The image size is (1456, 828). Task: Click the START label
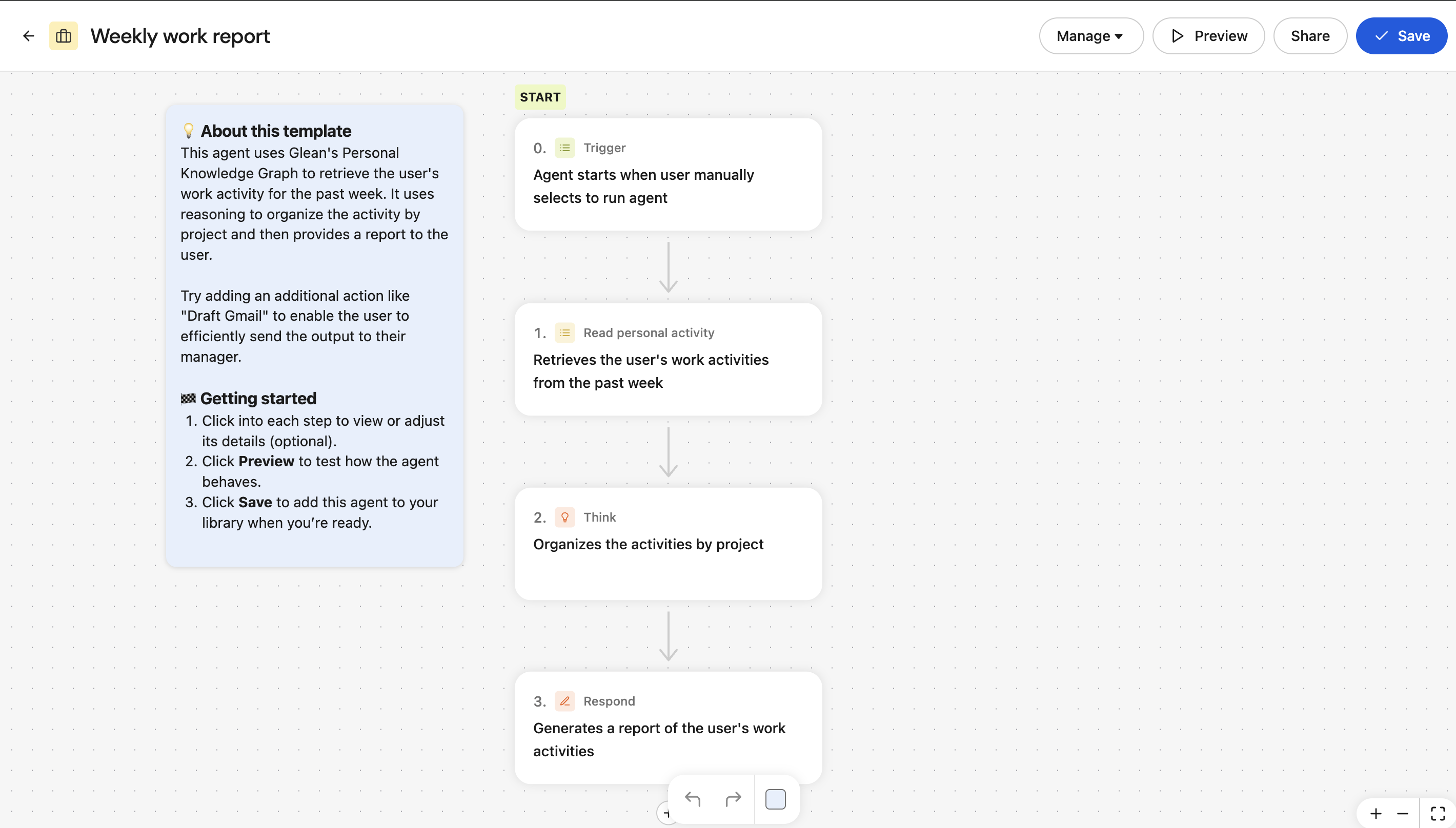pos(539,97)
